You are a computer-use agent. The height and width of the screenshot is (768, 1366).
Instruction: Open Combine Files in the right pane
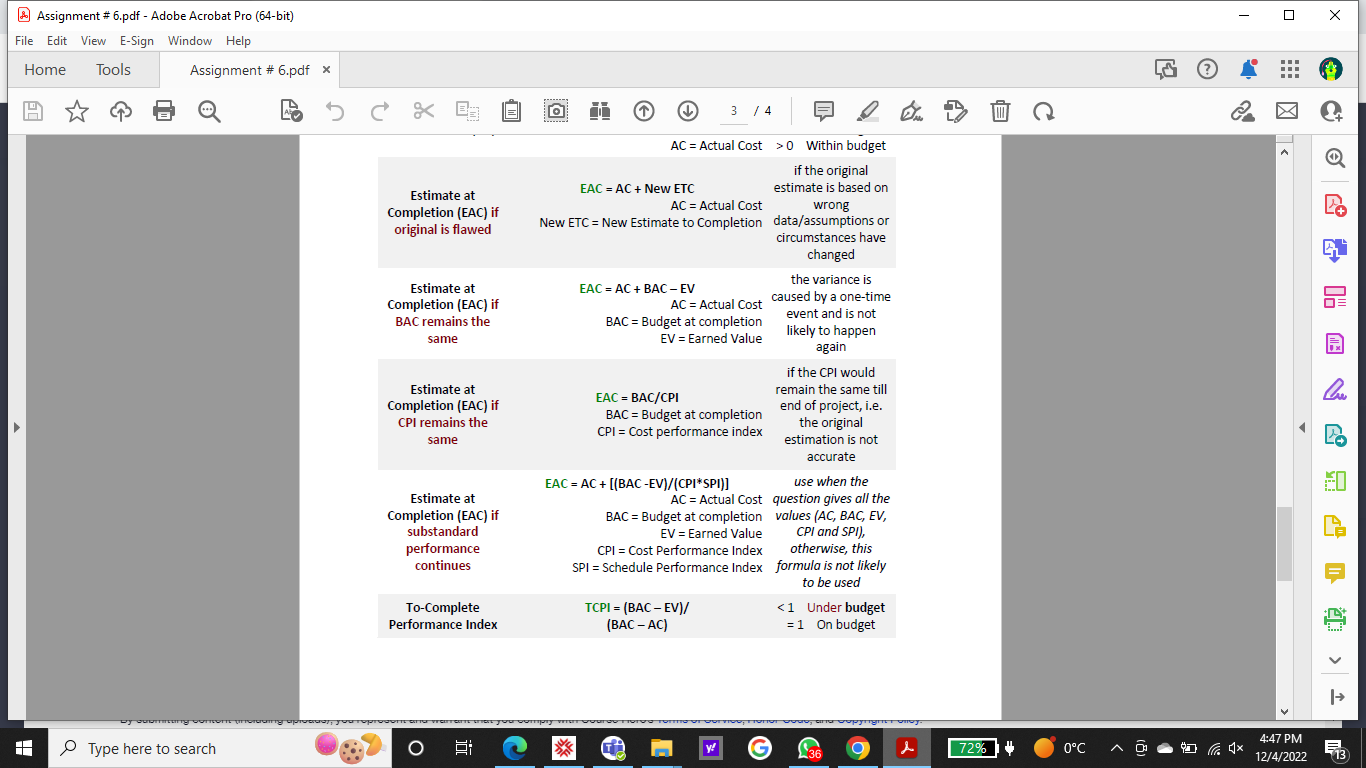click(x=1335, y=250)
